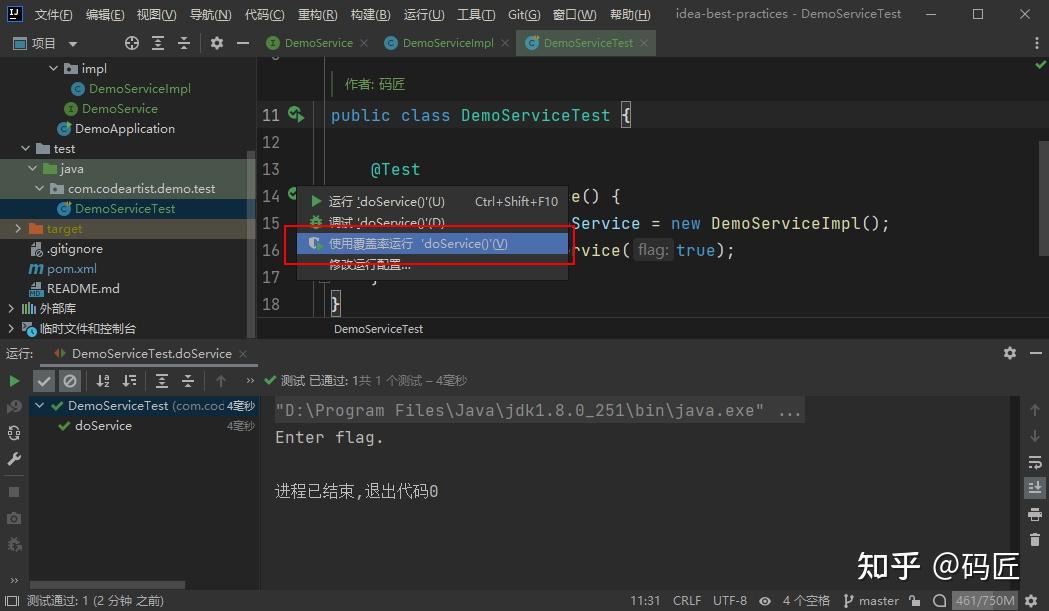Collapse the impl package in the project tree
Screen dimensions: 1049x611
[x=54, y=68]
